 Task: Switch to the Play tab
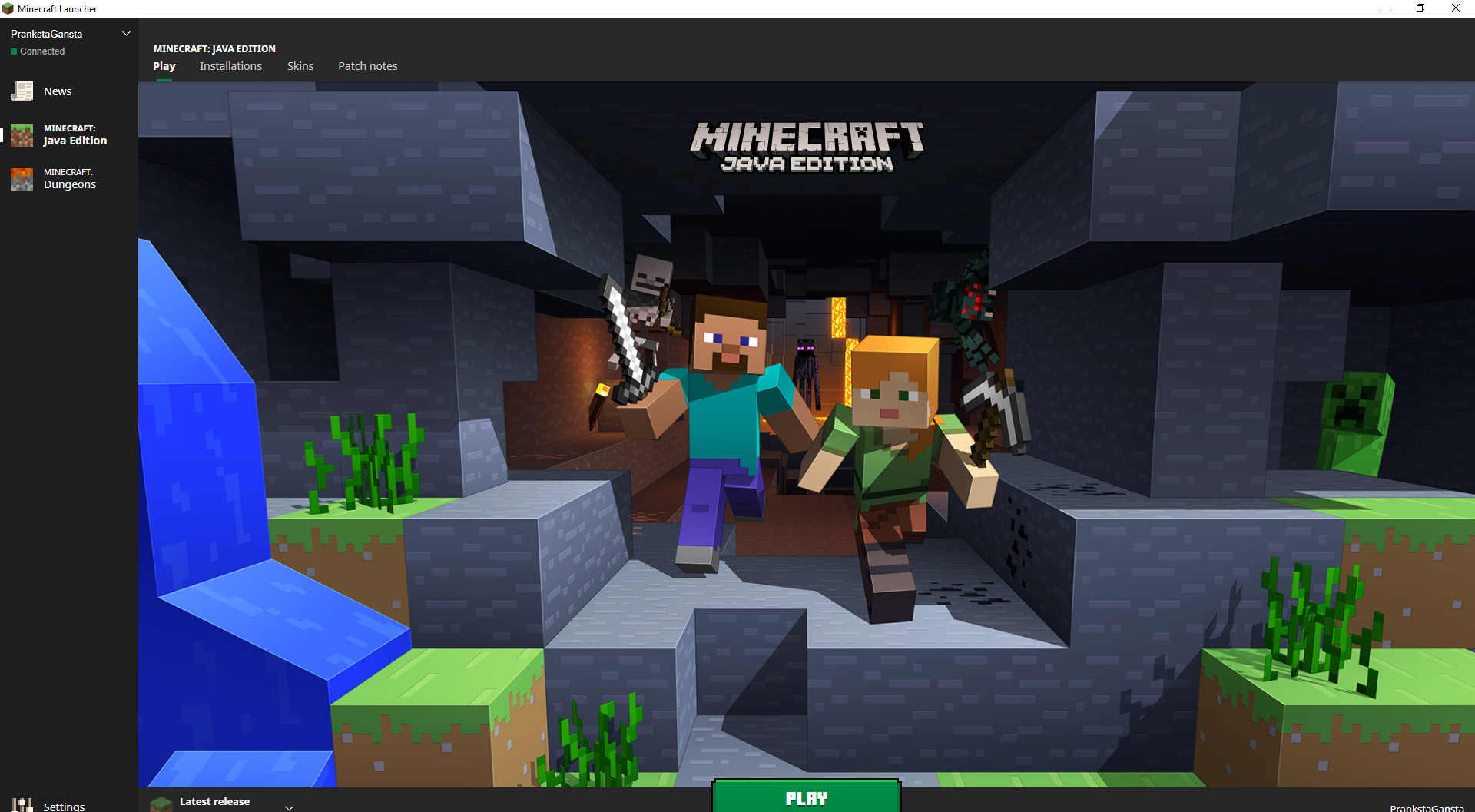(x=164, y=66)
